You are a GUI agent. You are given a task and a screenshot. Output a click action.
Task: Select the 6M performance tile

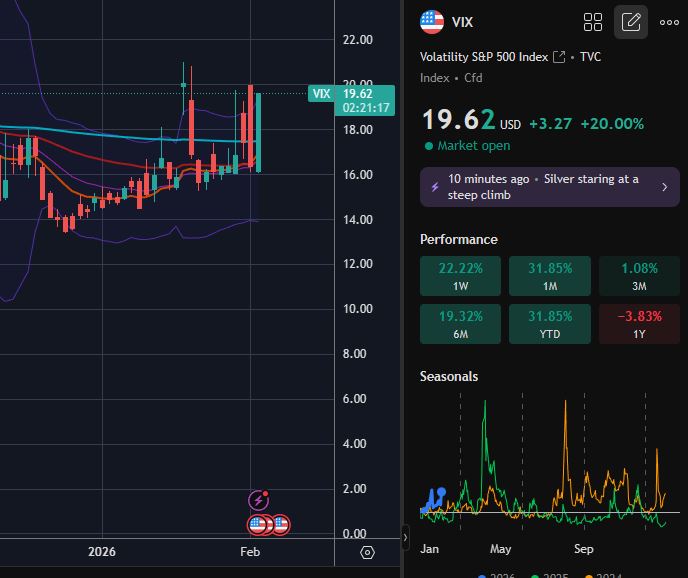click(x=460, y=324)
